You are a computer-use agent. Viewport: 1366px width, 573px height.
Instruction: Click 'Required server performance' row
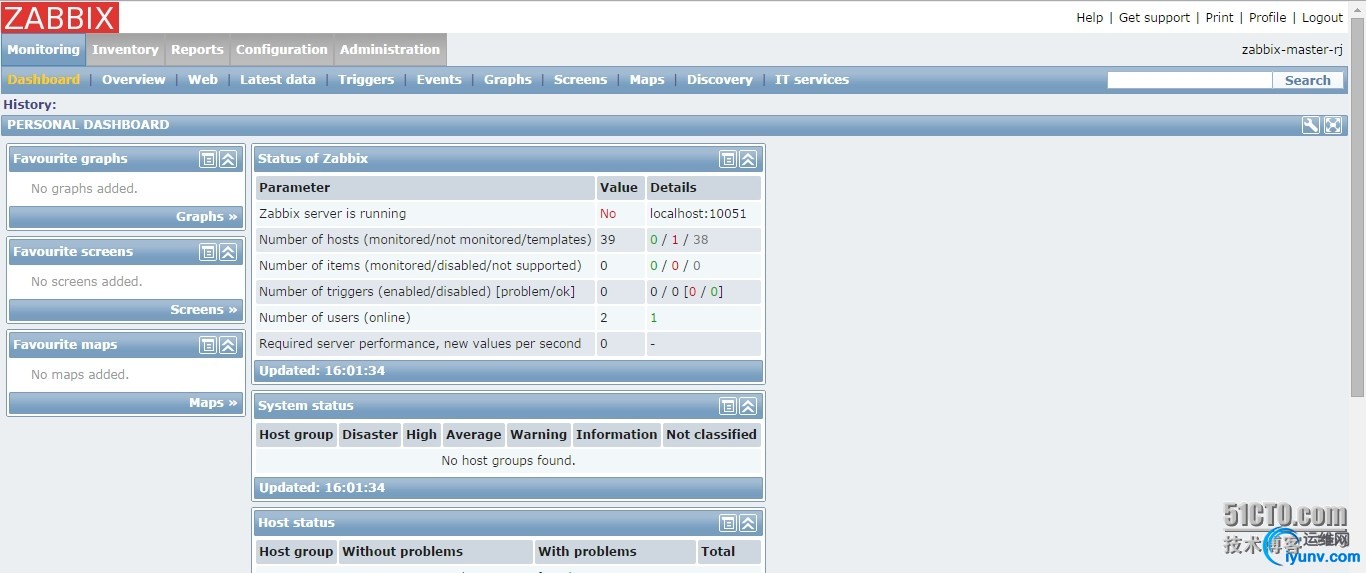[508, 344]
